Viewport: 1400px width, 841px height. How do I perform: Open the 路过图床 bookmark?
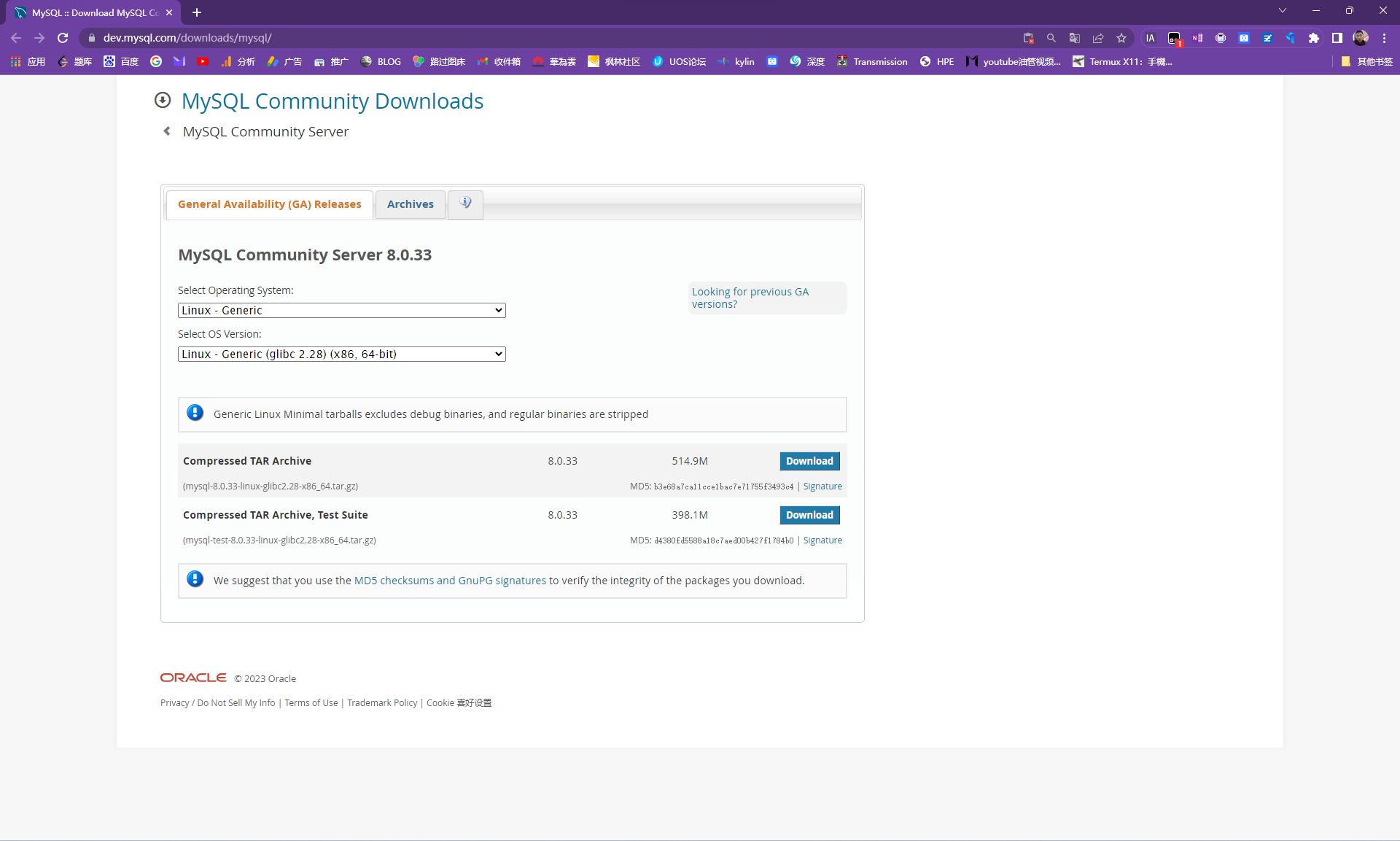439,61
